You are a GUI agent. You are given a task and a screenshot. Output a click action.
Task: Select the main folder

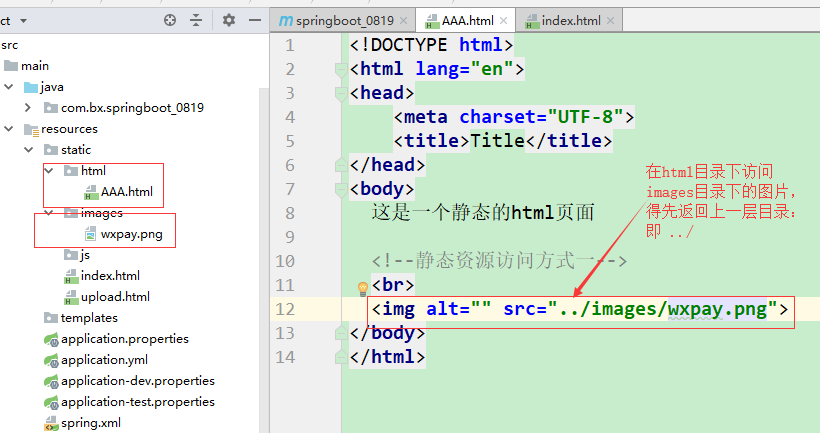coord(26,66)
